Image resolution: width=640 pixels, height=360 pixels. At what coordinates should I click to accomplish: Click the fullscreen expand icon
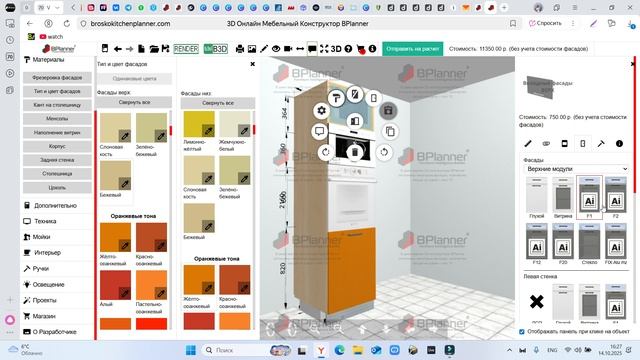tap(324, 49)
